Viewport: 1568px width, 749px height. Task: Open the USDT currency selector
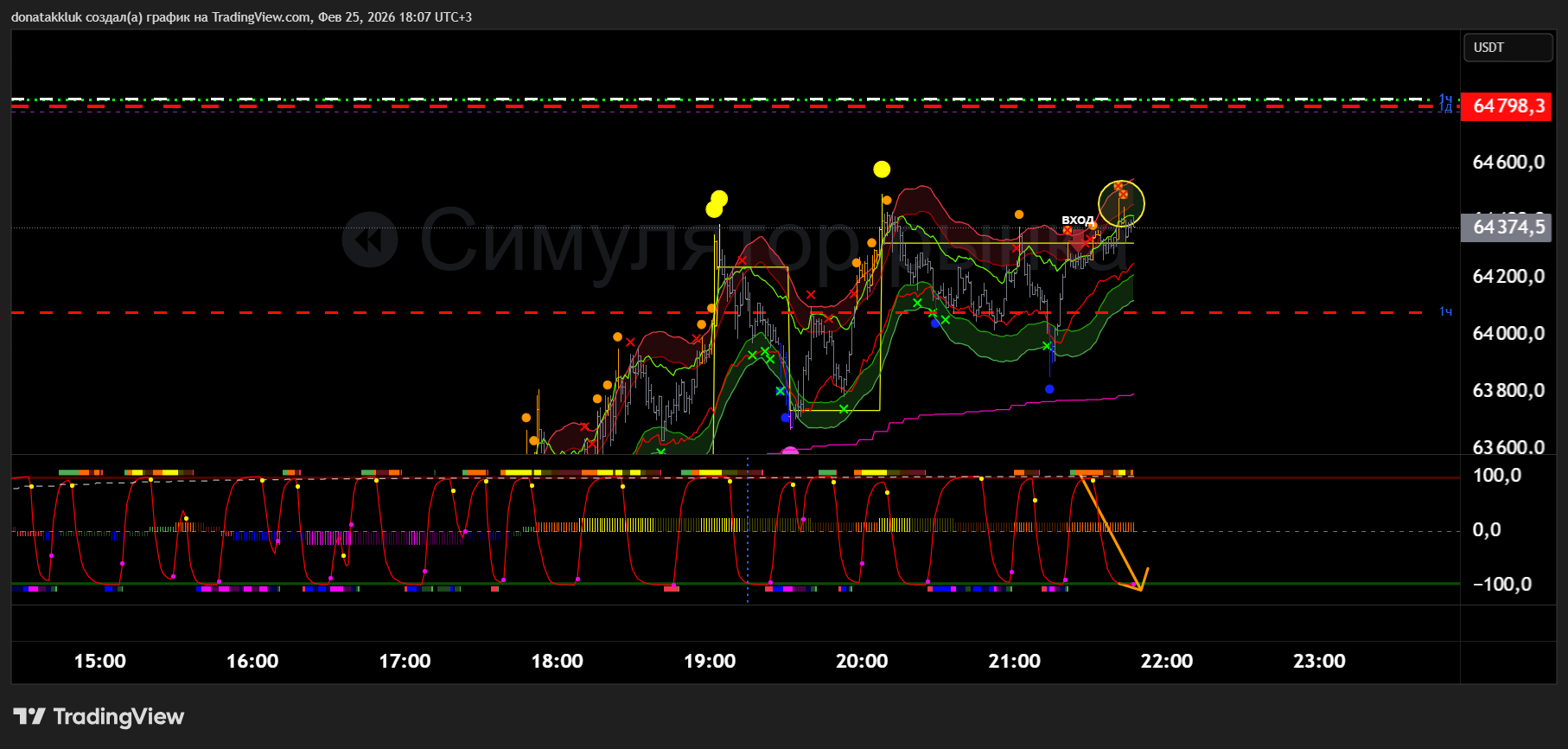pyautogui.click(x=1507, y=48)
